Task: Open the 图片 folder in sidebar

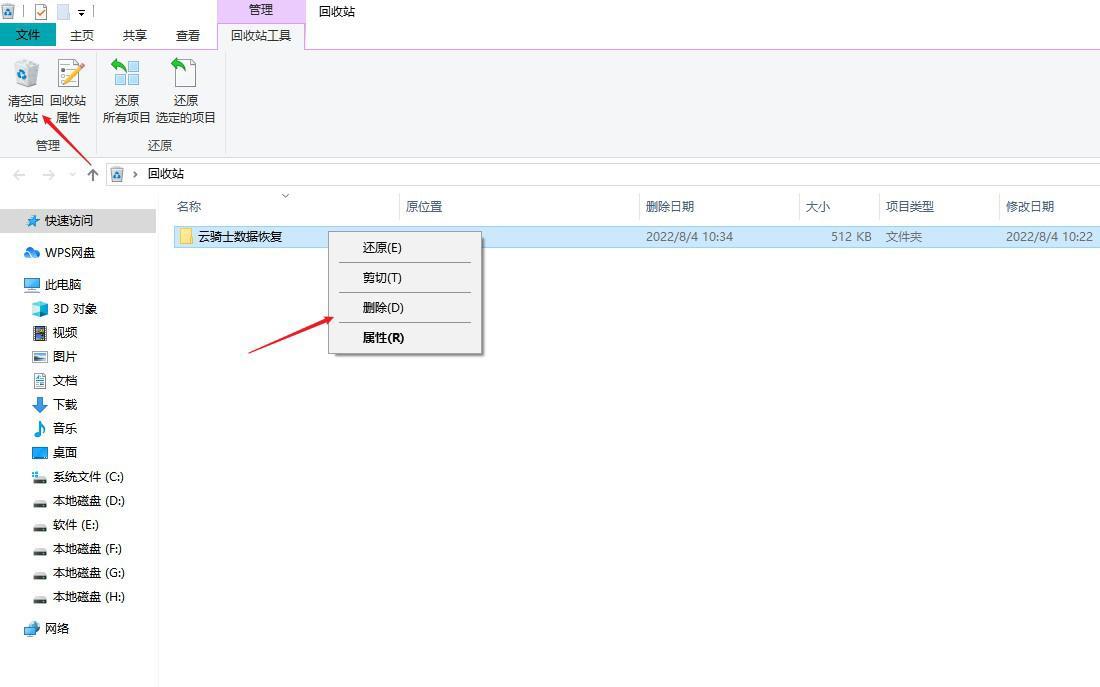Action: pyautogui.click(x=65, y=356)
